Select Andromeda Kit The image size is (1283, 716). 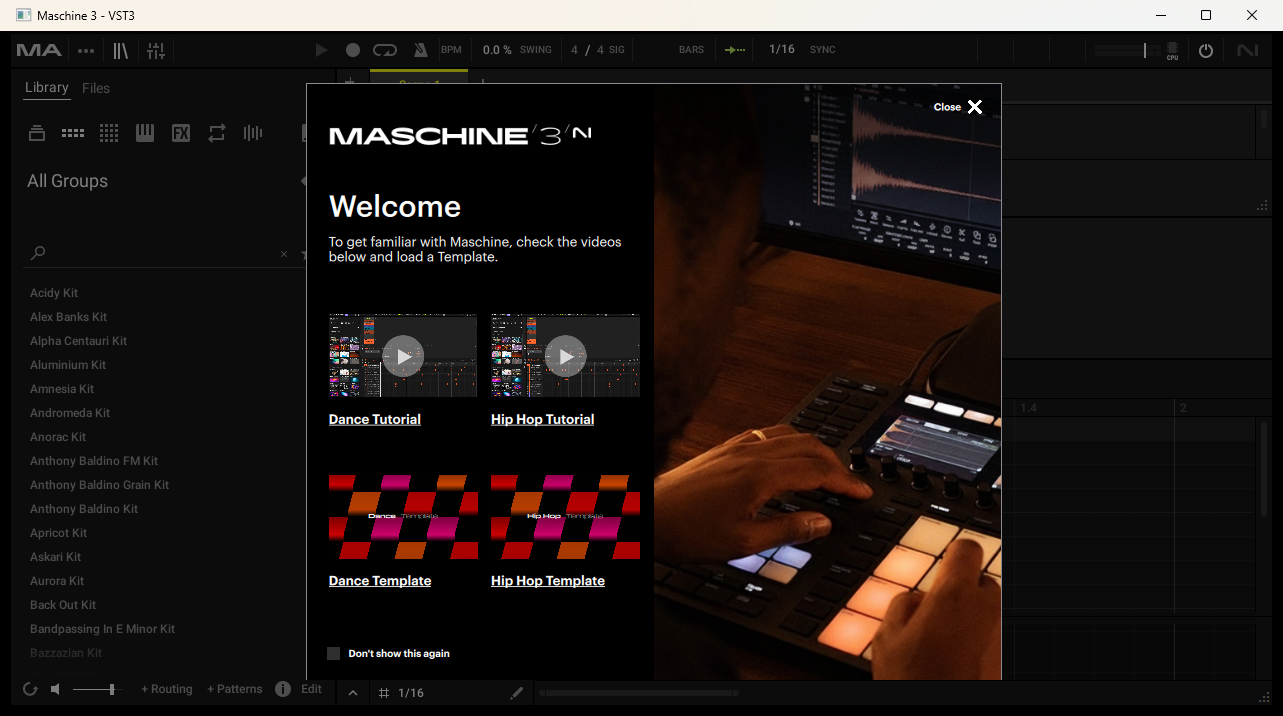70,413
